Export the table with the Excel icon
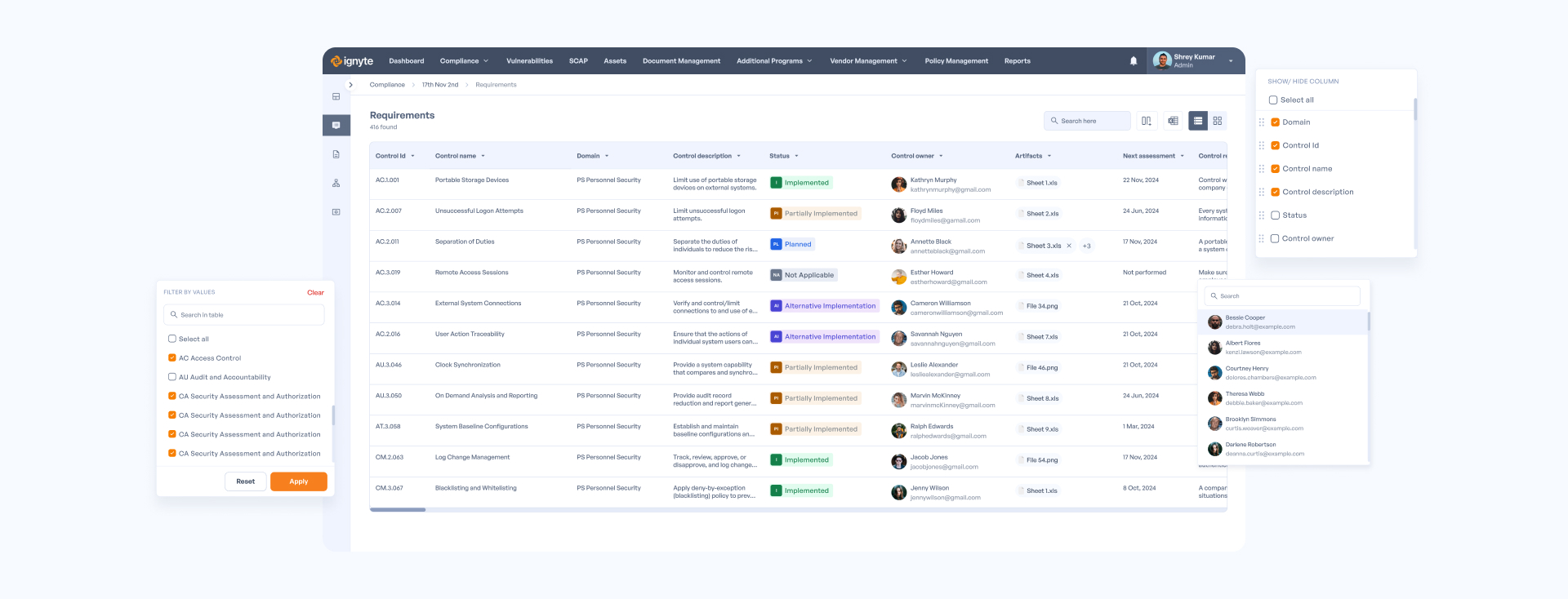The height and width of the screenshot is (599, 1568). point(1173,121)
